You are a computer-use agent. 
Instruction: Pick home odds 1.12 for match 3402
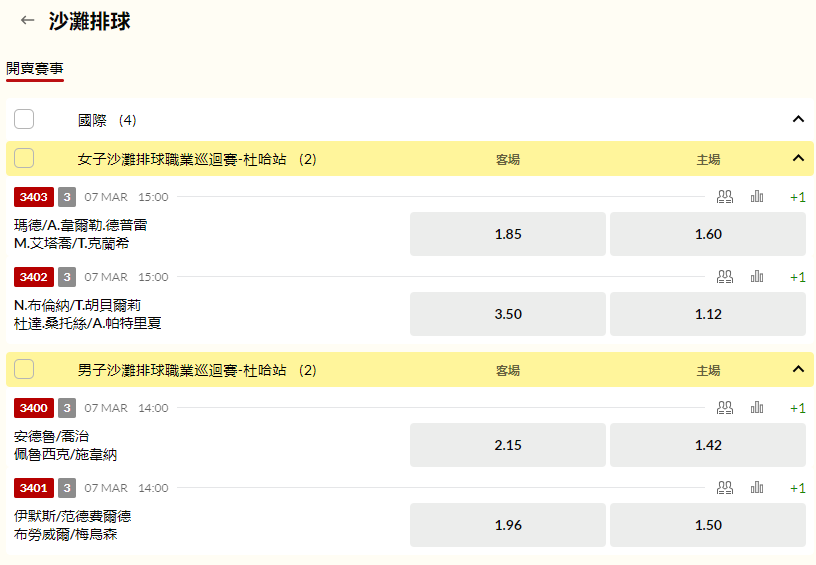tap(708, 314)
